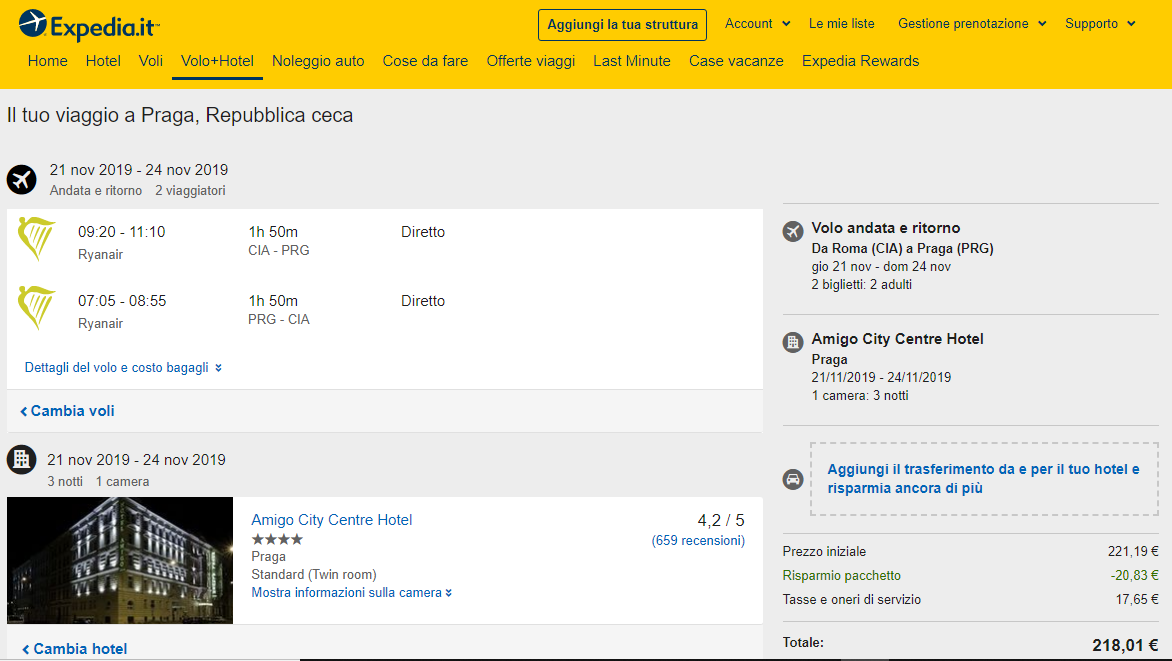This screenshot has width=1172, height=661.
Task: Click the 4,2 / 5 rating score
Action: pos(721,520)
